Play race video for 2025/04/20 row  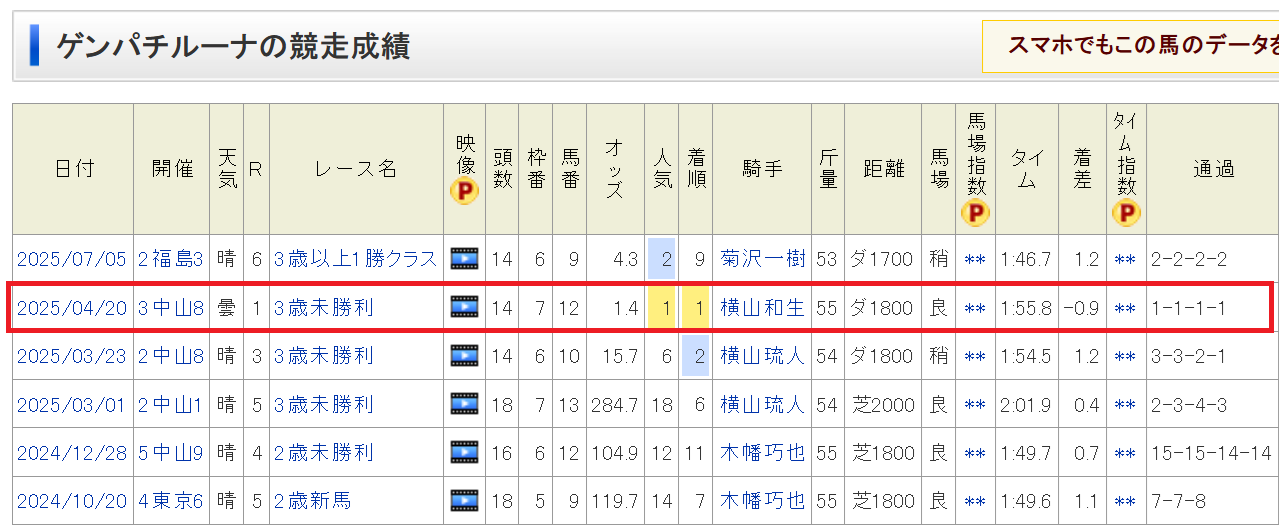(465, 308)
